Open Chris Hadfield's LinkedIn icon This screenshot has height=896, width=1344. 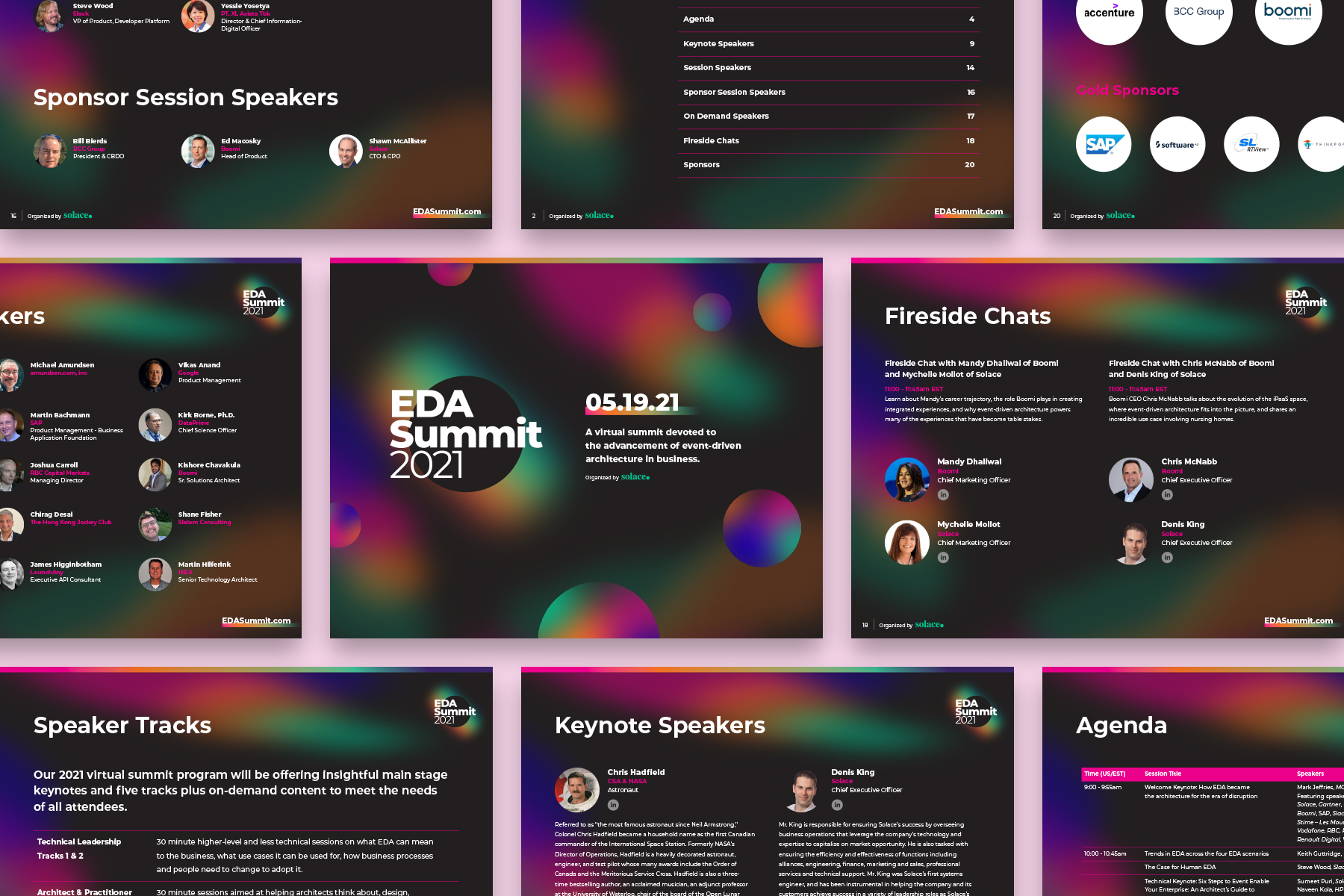[613, 805]
